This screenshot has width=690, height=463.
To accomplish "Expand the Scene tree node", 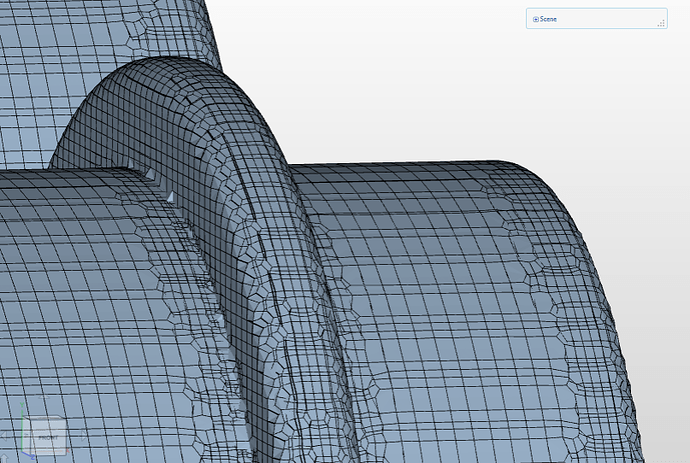I will [536, 19].
